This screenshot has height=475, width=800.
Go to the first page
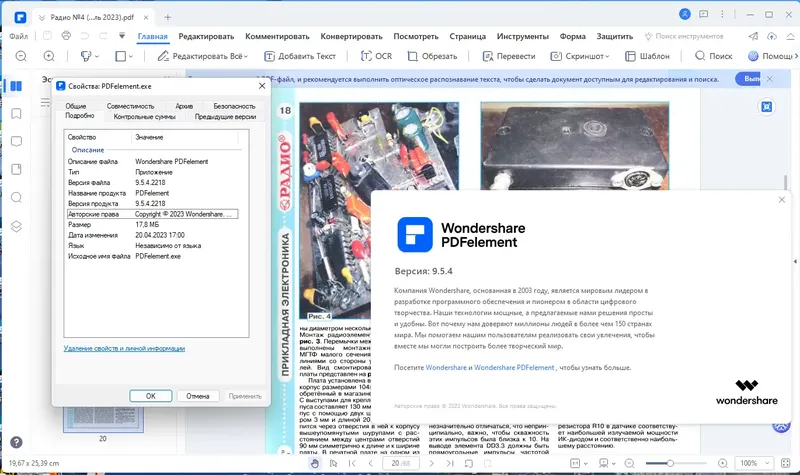pyautogui.click(x=352, y=463)
